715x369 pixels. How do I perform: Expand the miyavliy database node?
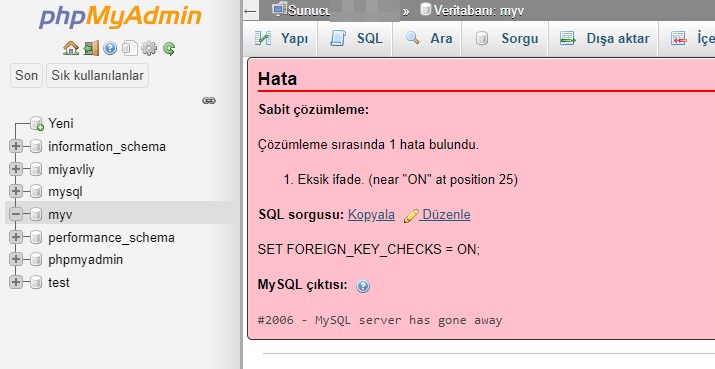pos(16,169)
